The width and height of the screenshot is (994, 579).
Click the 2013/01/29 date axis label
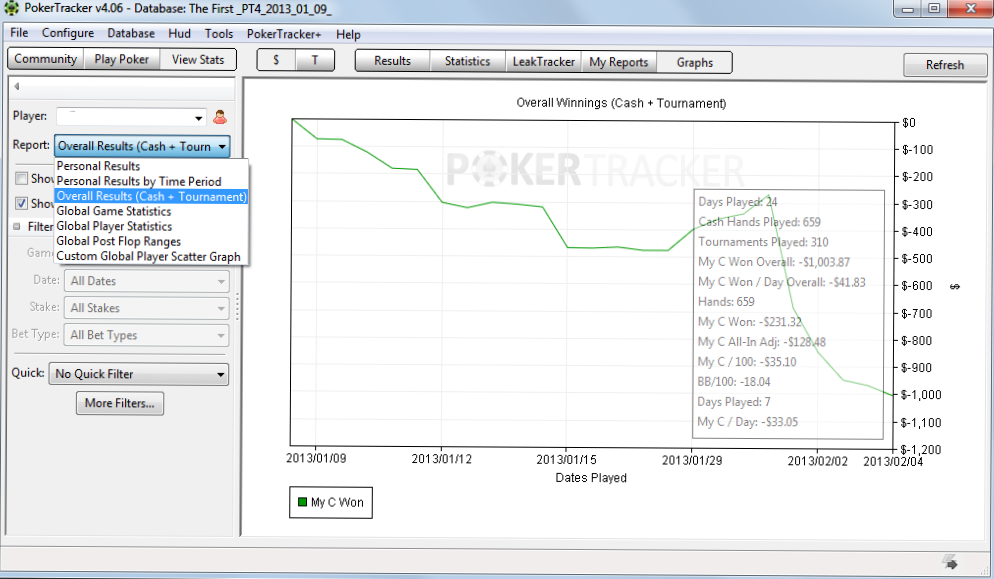pyautogui.click(x=692, y=460)
